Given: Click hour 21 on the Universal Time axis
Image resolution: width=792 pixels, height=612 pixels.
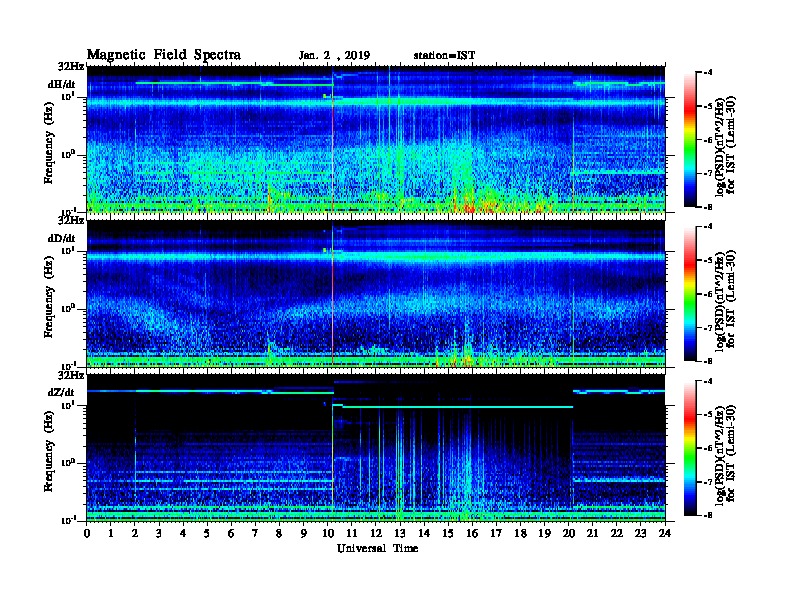Looking at the screenshot, I should [592, 533].
